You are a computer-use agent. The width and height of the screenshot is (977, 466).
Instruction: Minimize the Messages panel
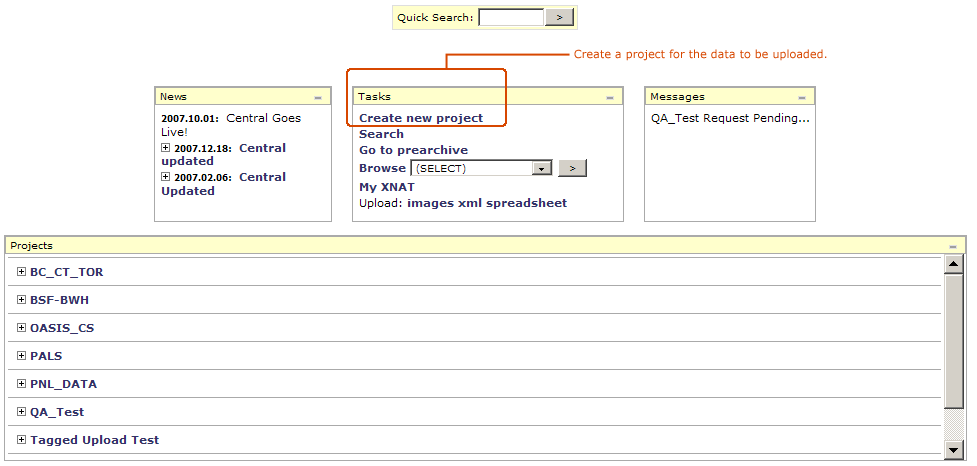(802, 98)
